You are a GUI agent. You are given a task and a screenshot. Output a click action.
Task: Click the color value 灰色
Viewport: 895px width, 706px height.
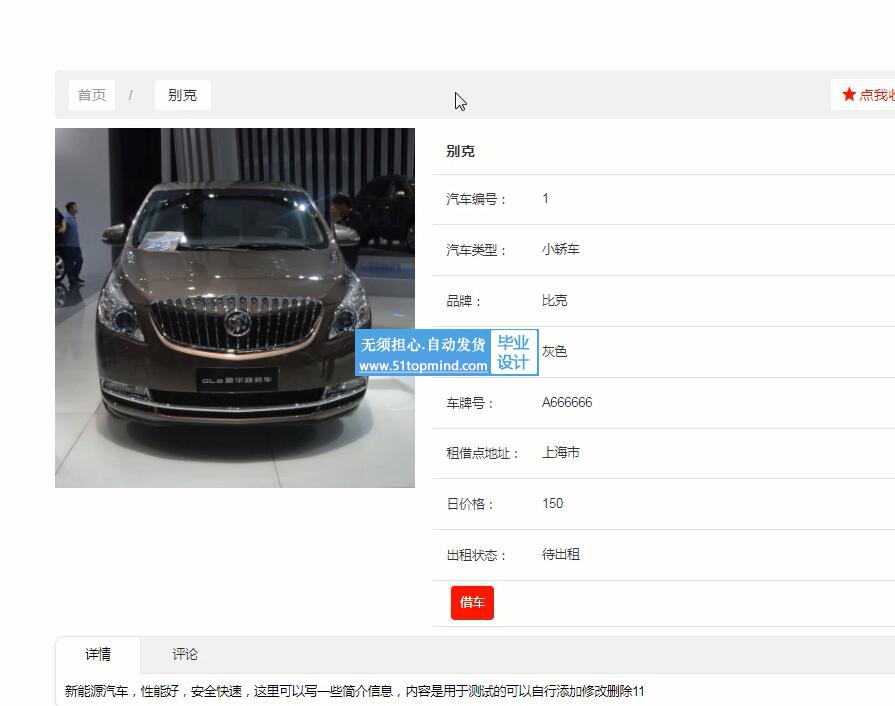click(x=554, y=351)
